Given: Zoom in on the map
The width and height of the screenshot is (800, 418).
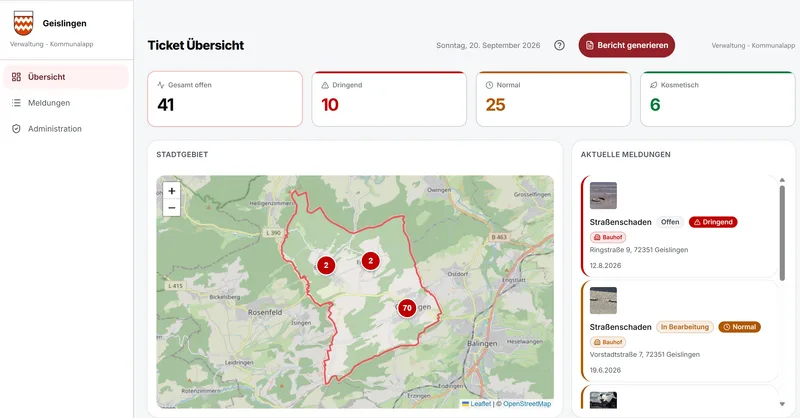Looking at the screenshot, I should pos(171,191).
